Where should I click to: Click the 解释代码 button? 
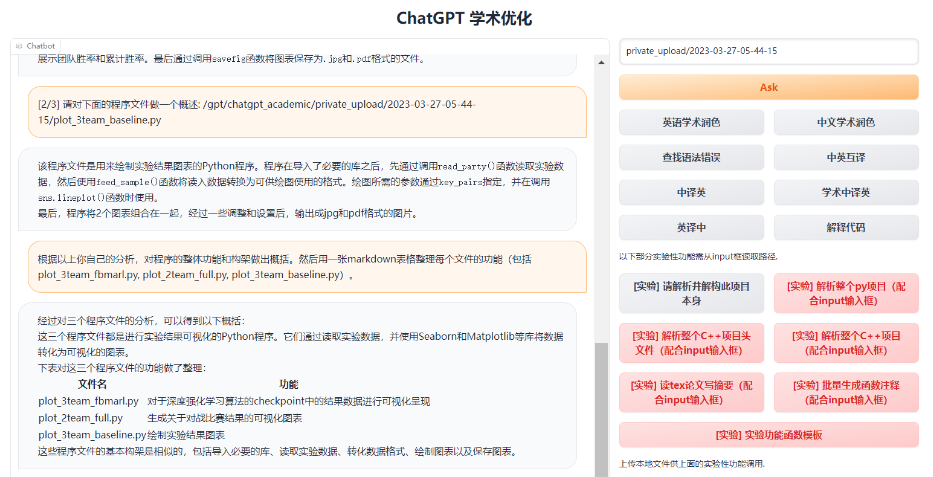tap(846, 228)
